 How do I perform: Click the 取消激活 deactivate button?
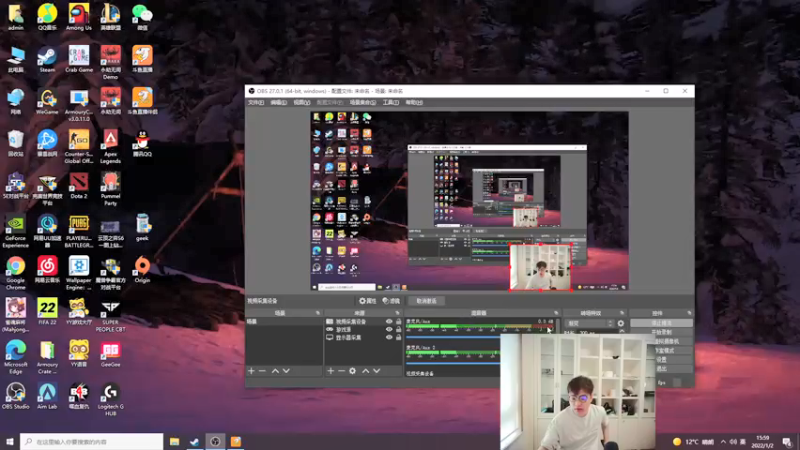click(427, 301)
